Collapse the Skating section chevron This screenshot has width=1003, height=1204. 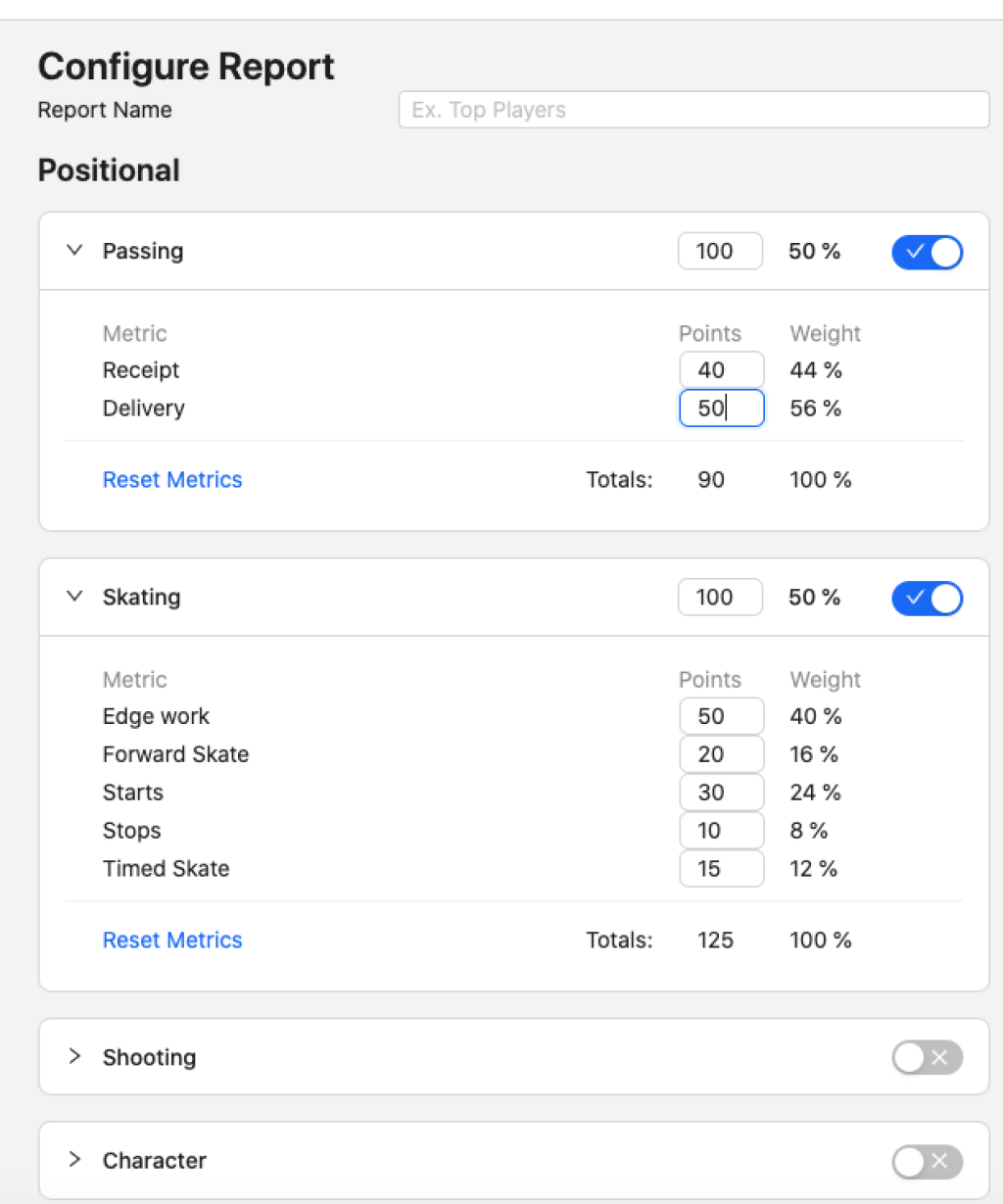pyautogui.click(x=74, y=597)
